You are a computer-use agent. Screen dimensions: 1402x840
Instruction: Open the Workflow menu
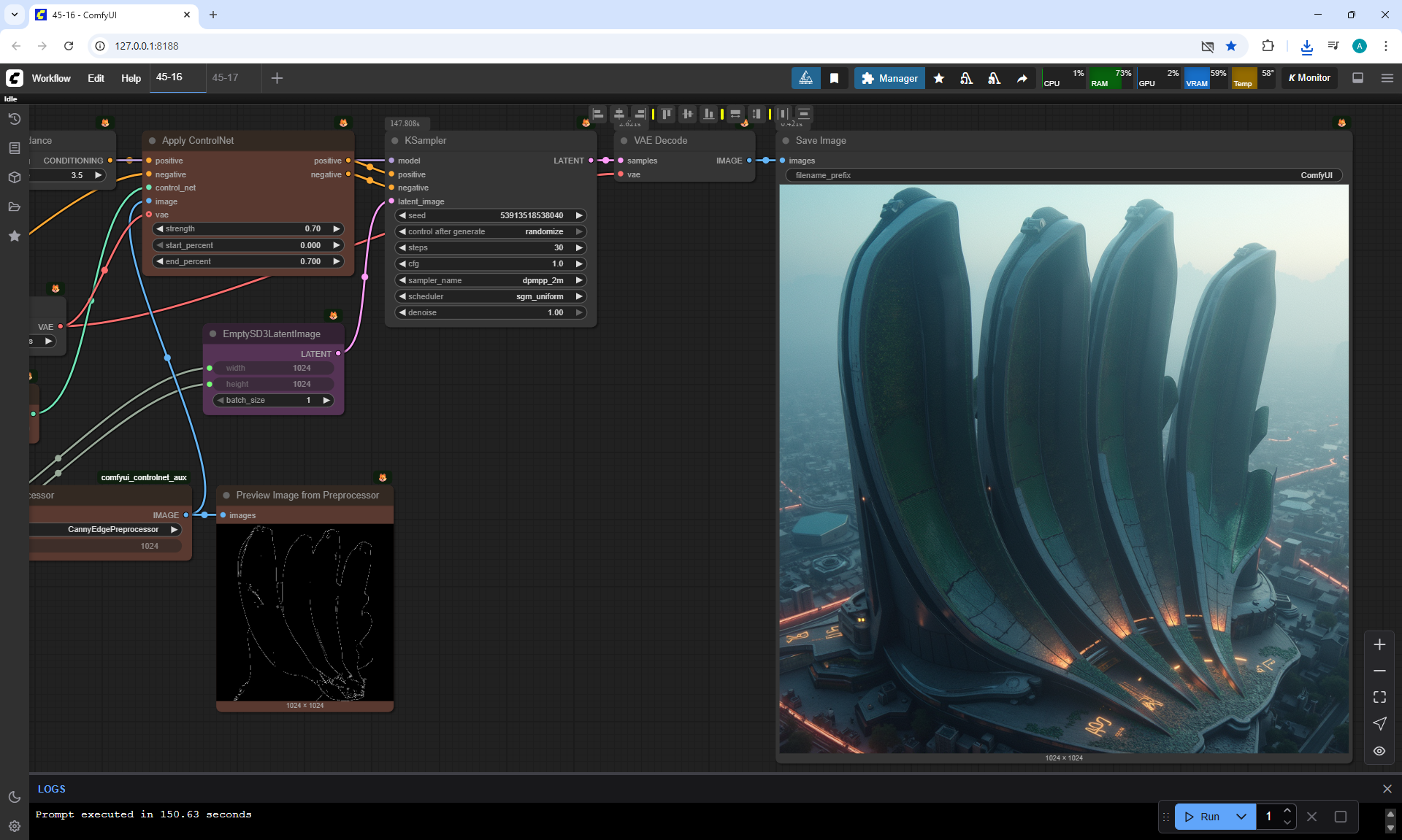[51, 78]
